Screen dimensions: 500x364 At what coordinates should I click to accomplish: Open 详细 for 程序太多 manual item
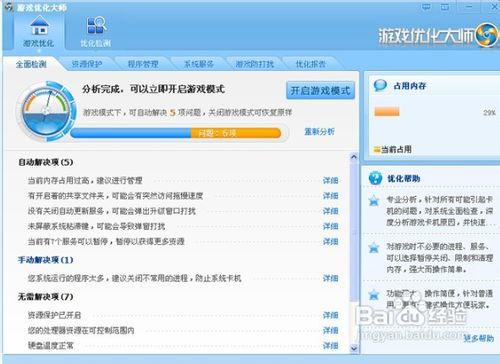click(330, 278)
